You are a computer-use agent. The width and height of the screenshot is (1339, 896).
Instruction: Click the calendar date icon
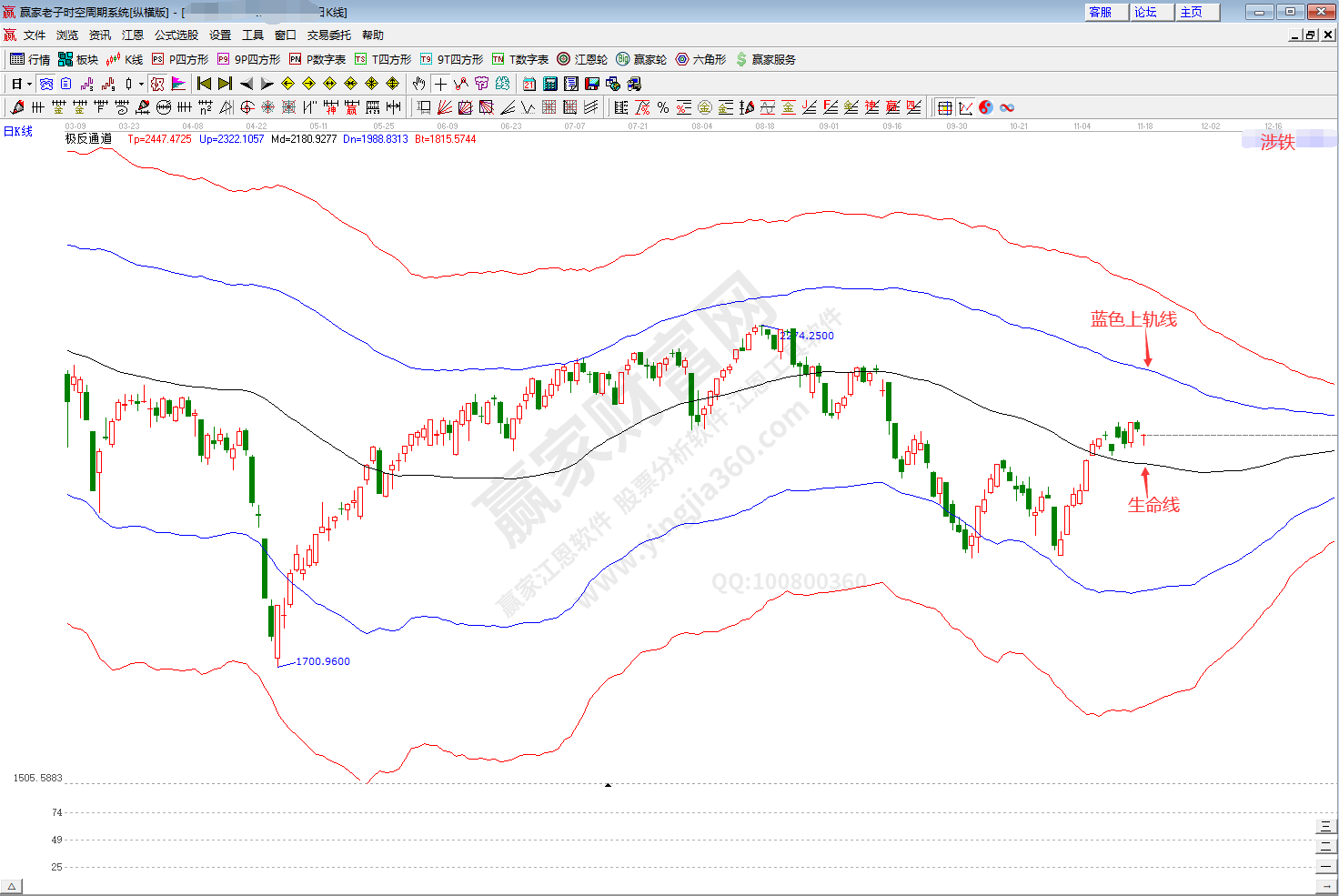pyautogui.click(x=529, y=84)
